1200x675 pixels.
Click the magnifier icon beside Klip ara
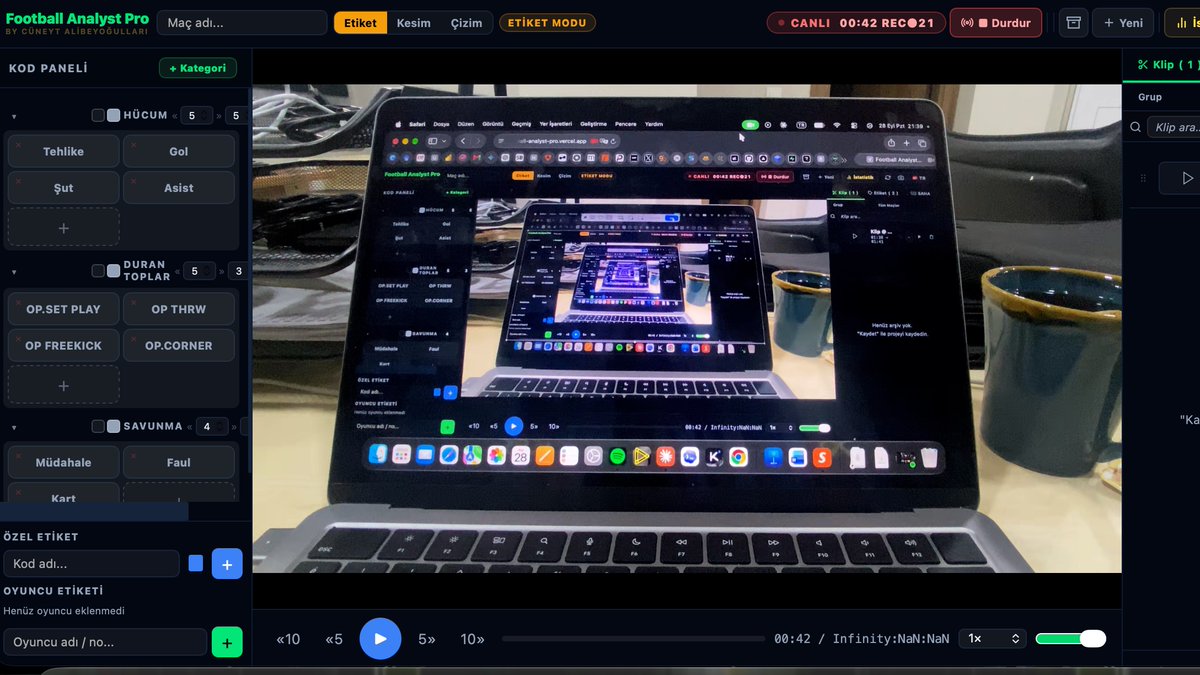tap(1137, 127)
